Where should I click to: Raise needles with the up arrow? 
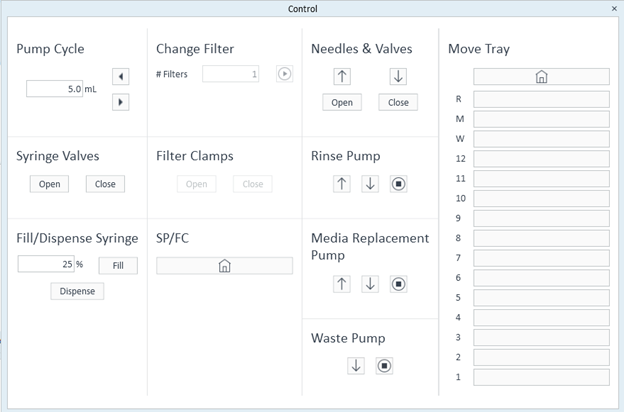342,76
